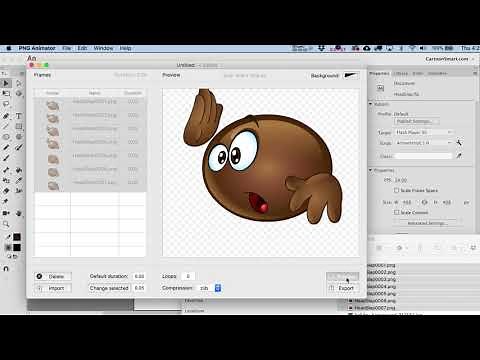This screenshot has height=360, width=480.
Task: Select the Pen tool
Action: tap(6, 116)
